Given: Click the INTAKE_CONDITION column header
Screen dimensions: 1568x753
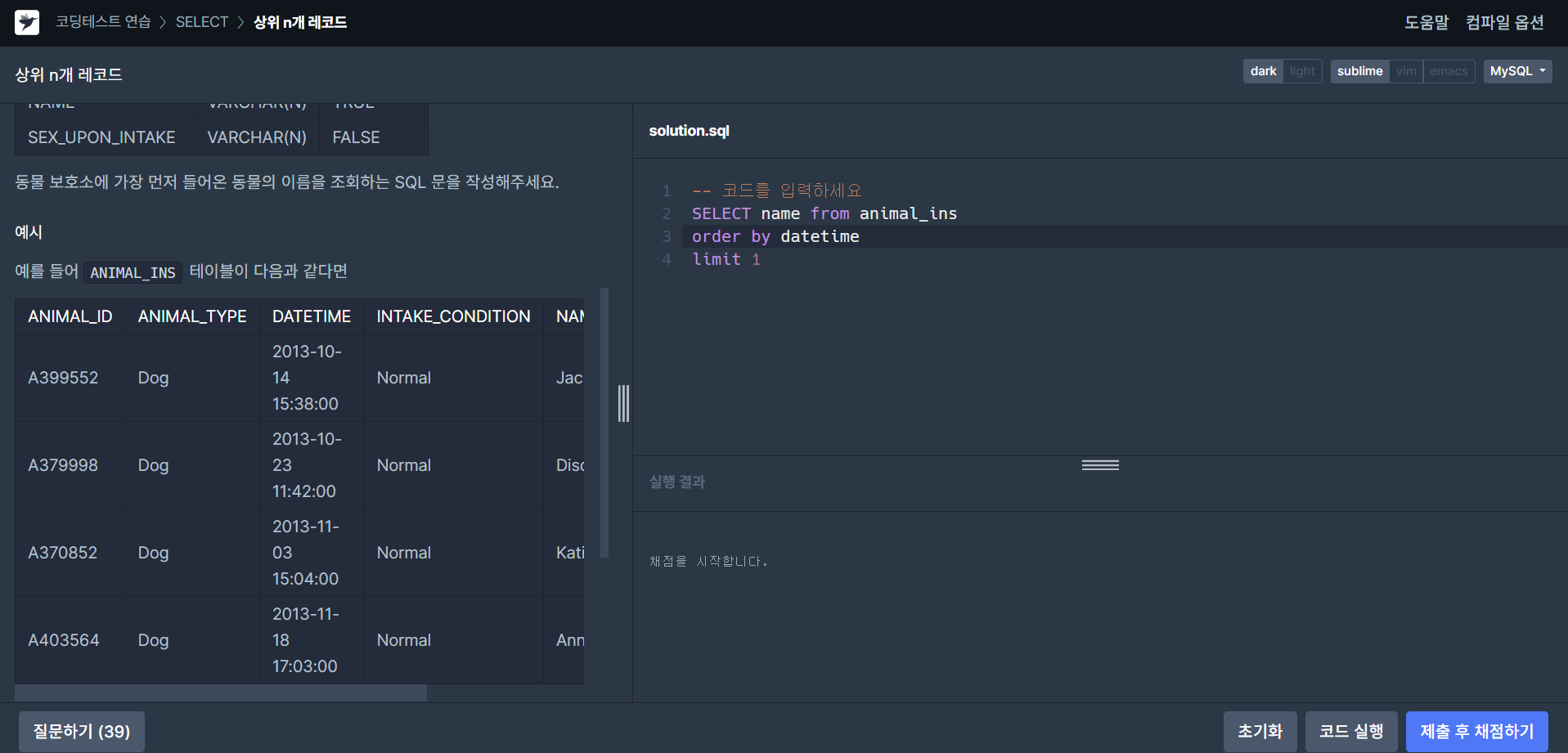Looking at the screenshot, I should pyautogui.click(x=453, y=316).
